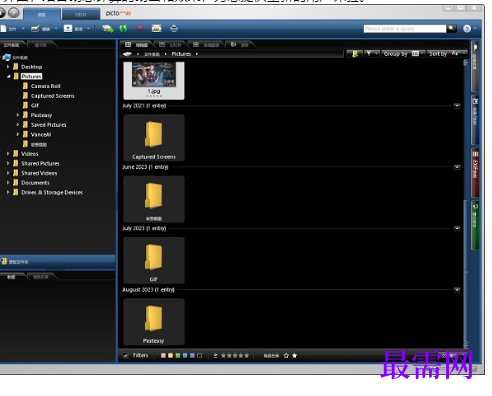Select the second view tab in content pane
This screenshot has height=396, width=492.
coord(170,45)
